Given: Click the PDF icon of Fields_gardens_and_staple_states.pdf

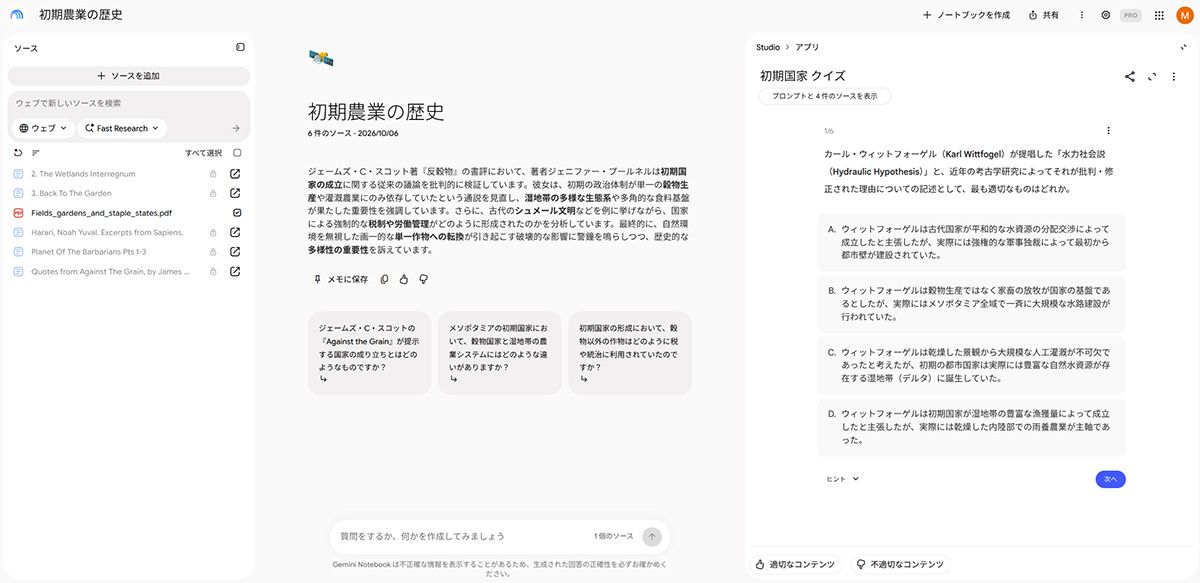Looking at the screenshot, I should tap(18, 213).
